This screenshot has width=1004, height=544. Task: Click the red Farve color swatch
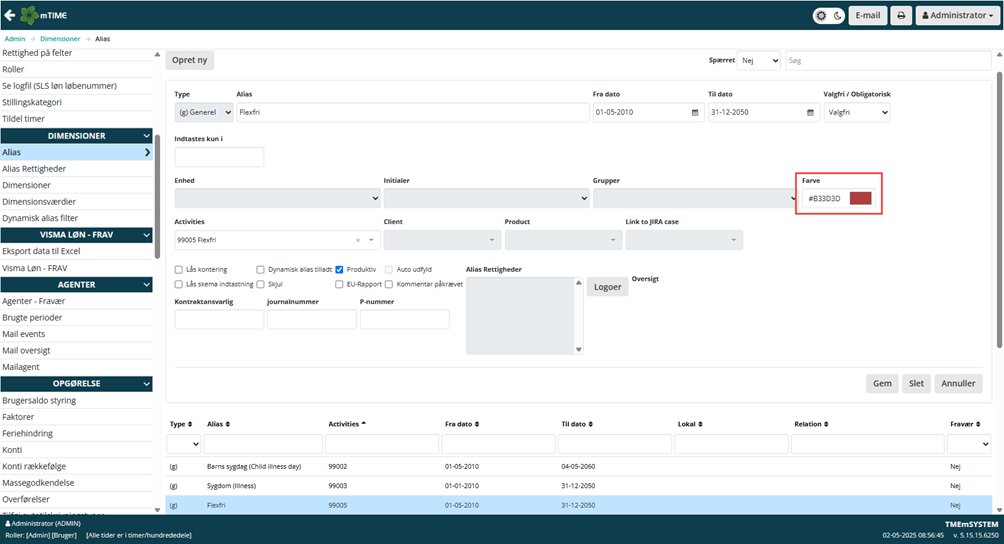pyautogui.click(x=860, y=198)
